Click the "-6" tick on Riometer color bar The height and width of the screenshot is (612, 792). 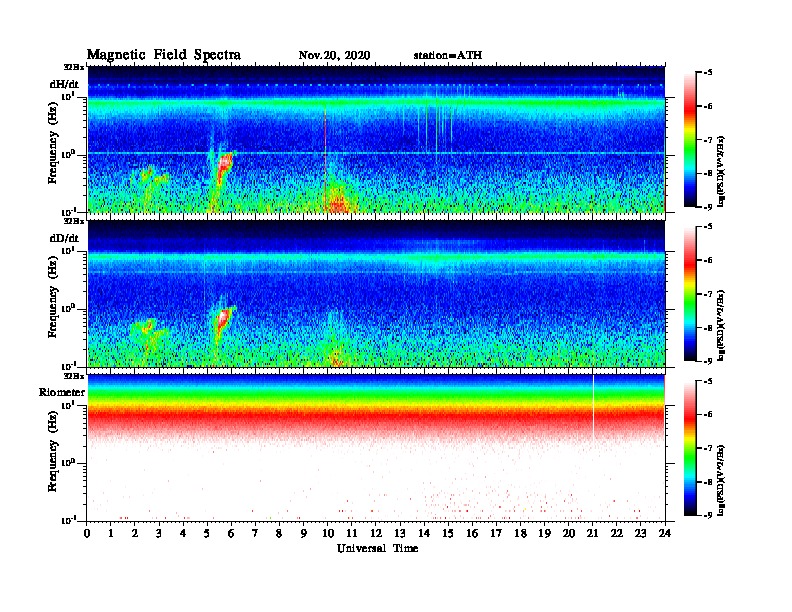click(708, 414)
